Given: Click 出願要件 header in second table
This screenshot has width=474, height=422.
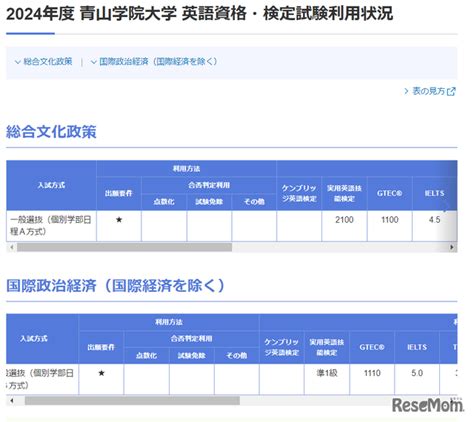Looking at the screenshot, I should 101,347.
